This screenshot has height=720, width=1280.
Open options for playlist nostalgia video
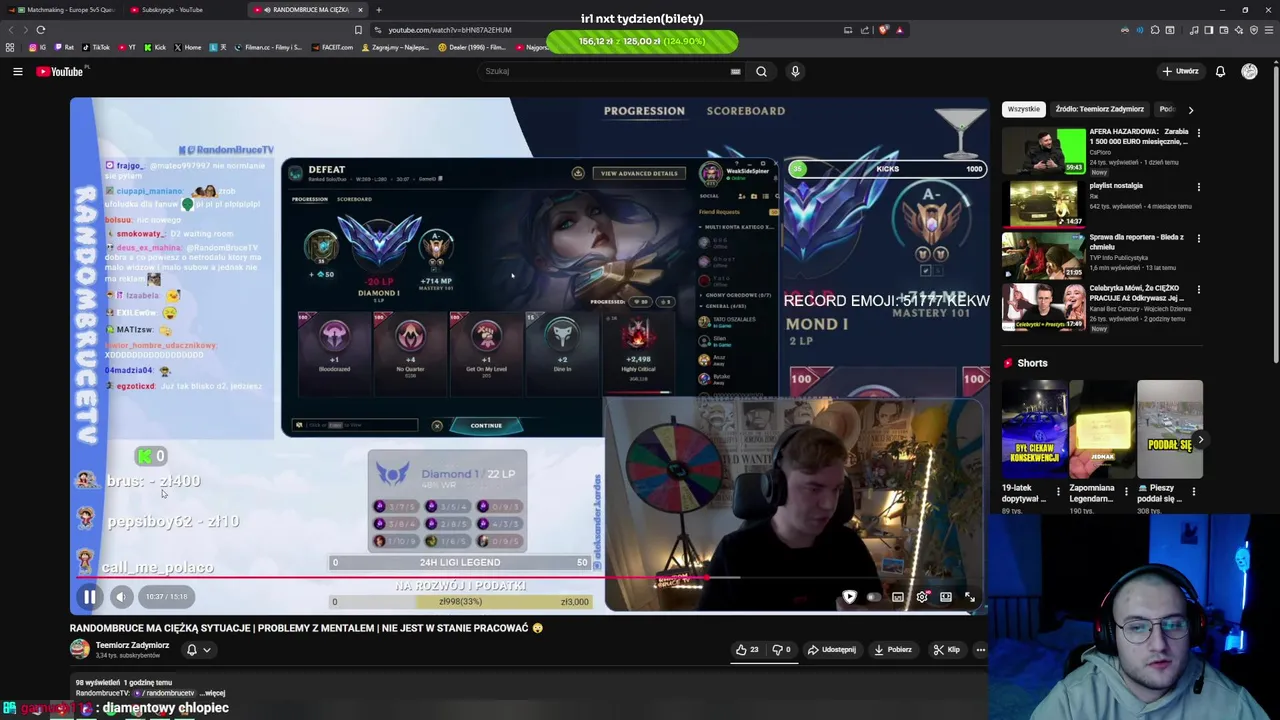point(1198,187)
